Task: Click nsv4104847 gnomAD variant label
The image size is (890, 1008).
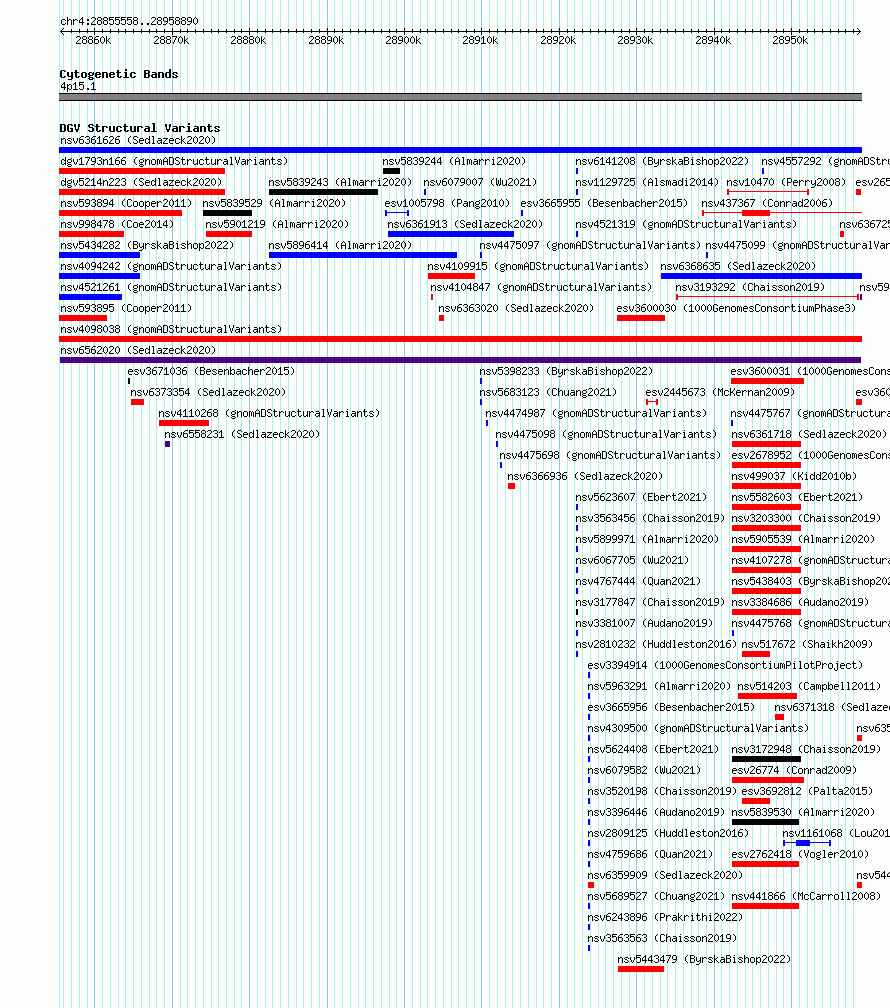Action: click(541, 287)
